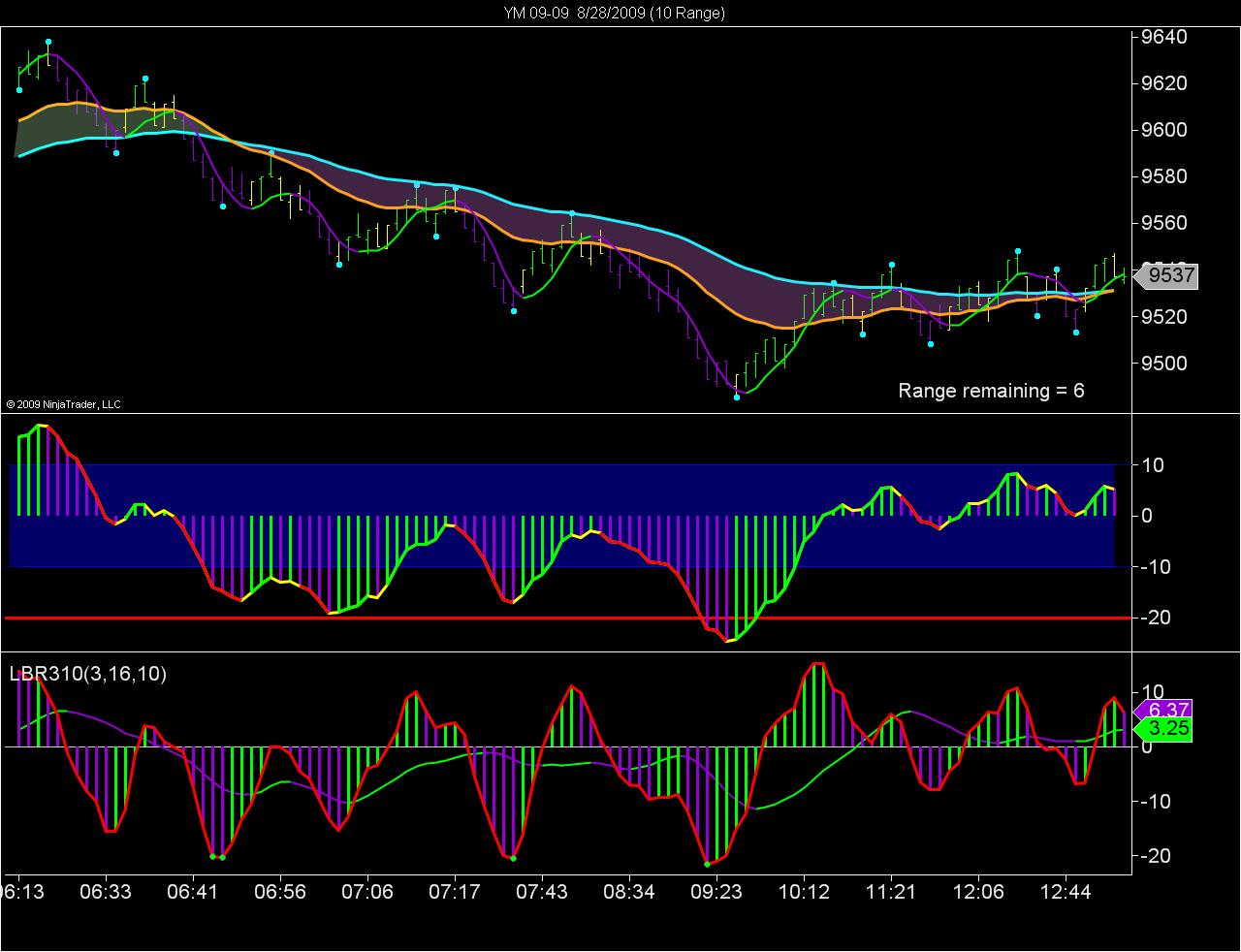Screen dimensions: 1241x952
Task: Click the 9600 price axis label
Action: tap(1166, 130)
